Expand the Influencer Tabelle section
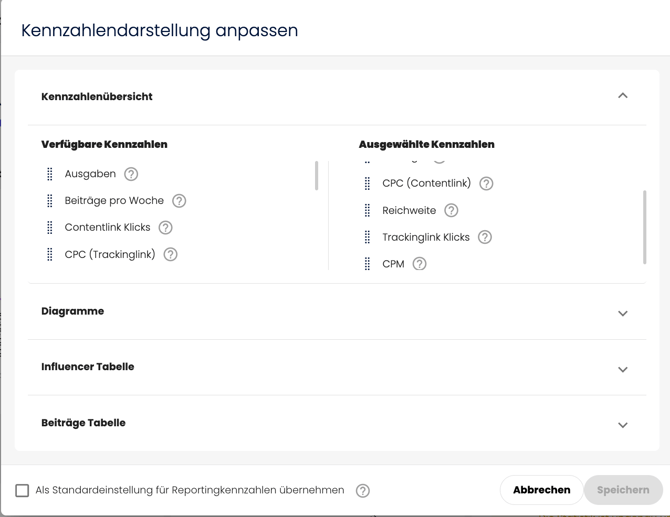This screenshot has height=517, width=670. [623, 369]
